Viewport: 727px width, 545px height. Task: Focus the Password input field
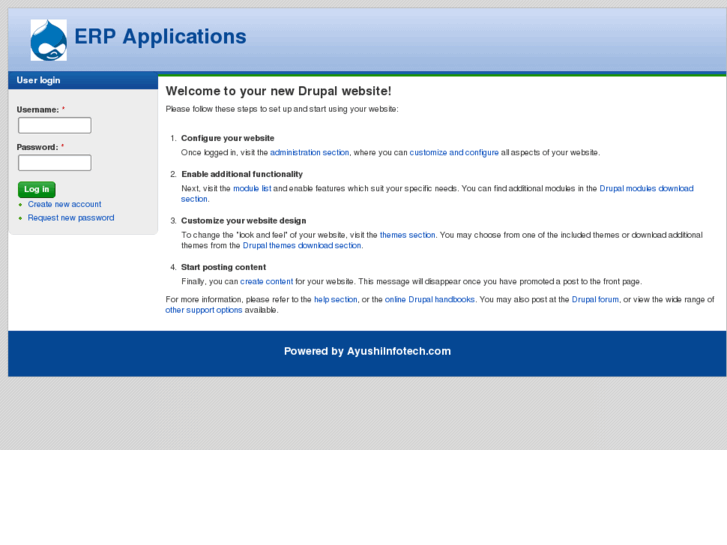tap(55, 163)
